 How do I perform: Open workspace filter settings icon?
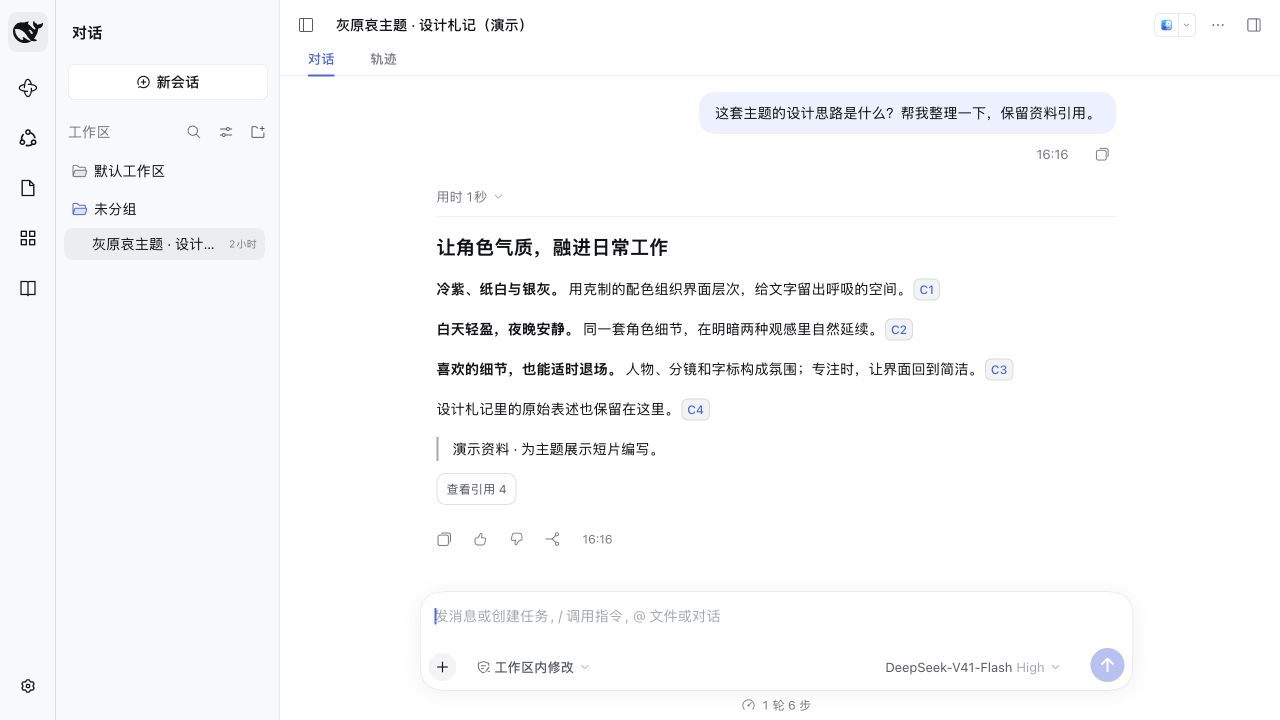[x=226, y=132]
